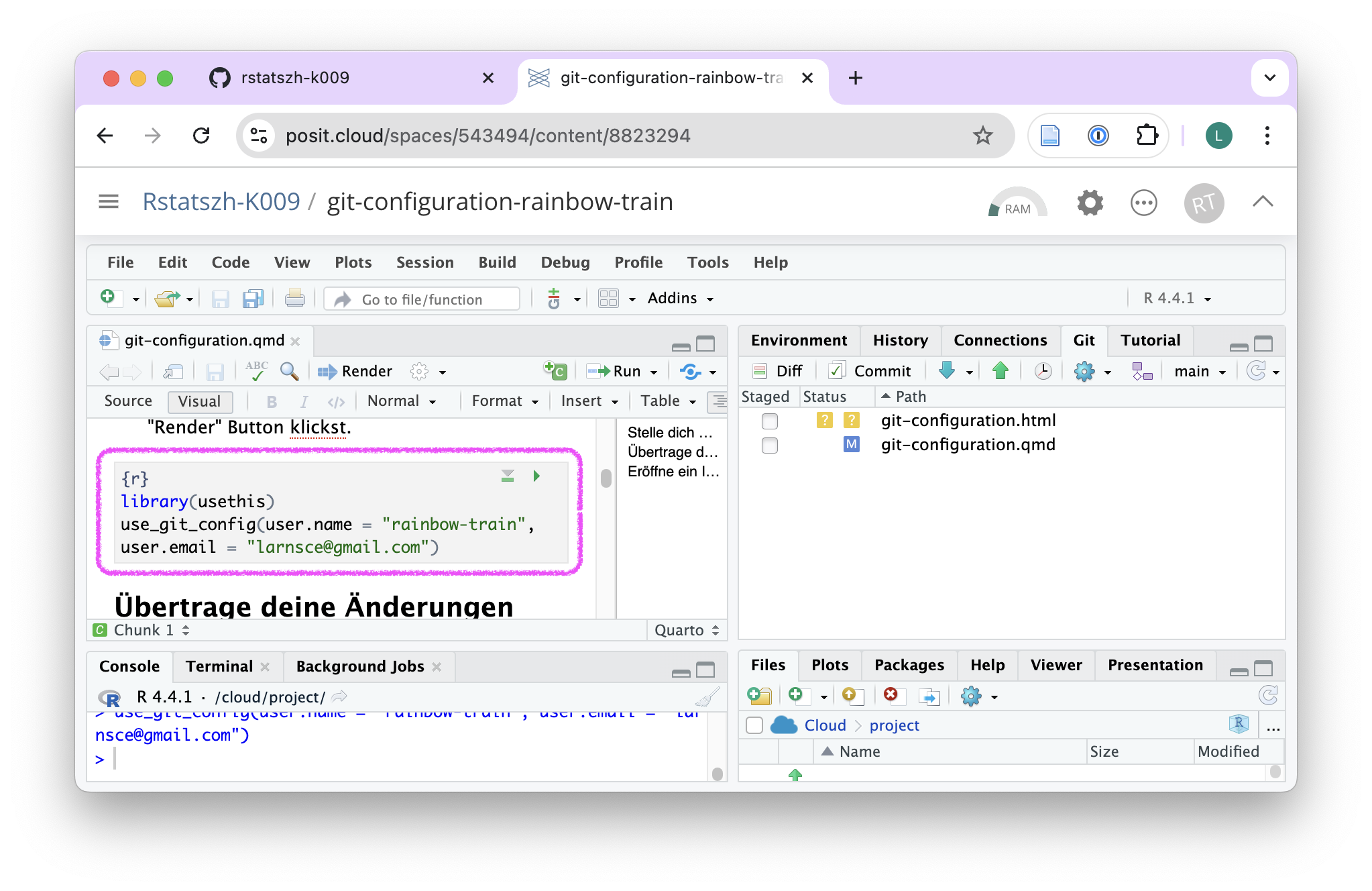The width and height of the screenshot is (1372, 891).
Task: Click the workspace panes layout grid icon
Action: (x=608, y=298)
